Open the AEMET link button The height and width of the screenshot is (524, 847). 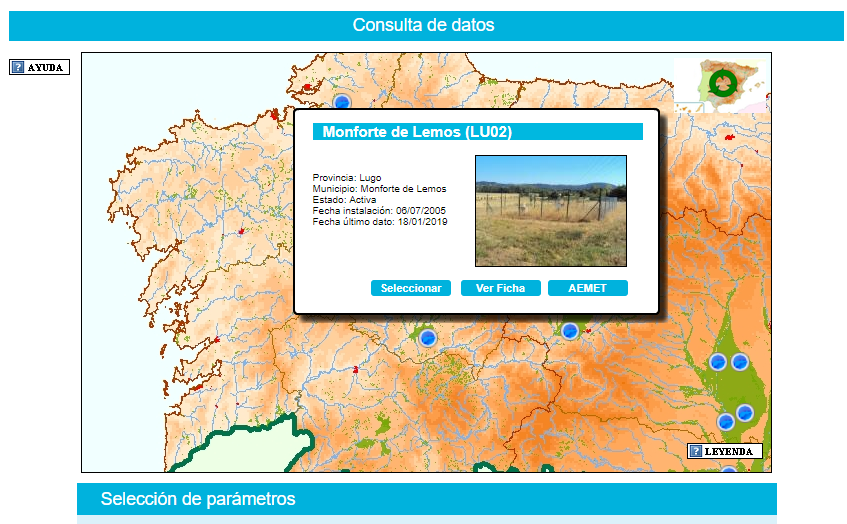588,288
